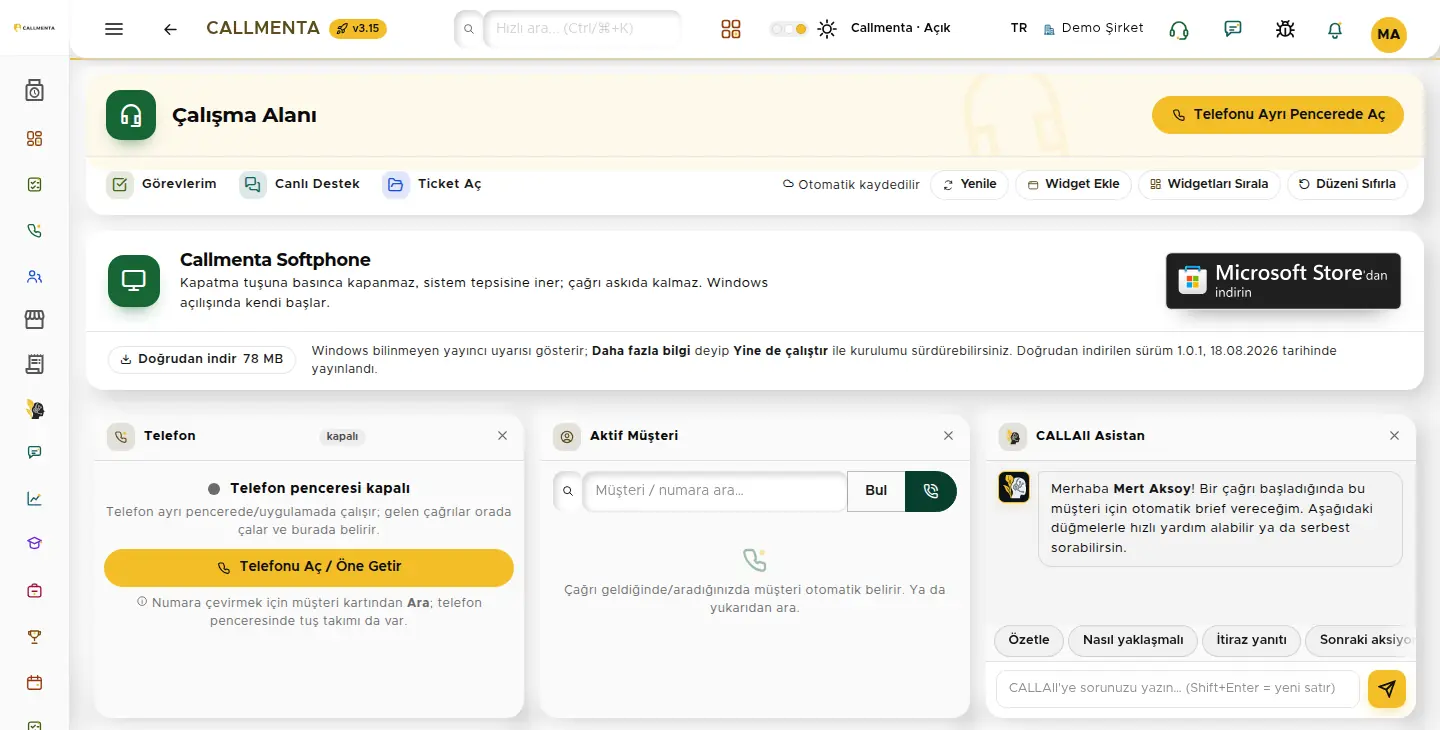
Task: Open the apps grid in the top bar
Action: (731, 29)
